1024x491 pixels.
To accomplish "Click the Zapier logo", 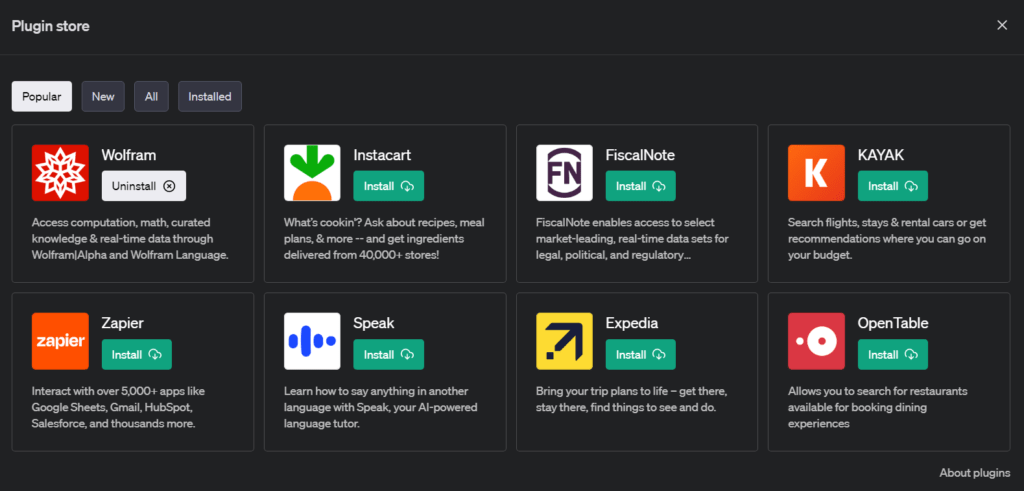I will (x=60, y=341).
